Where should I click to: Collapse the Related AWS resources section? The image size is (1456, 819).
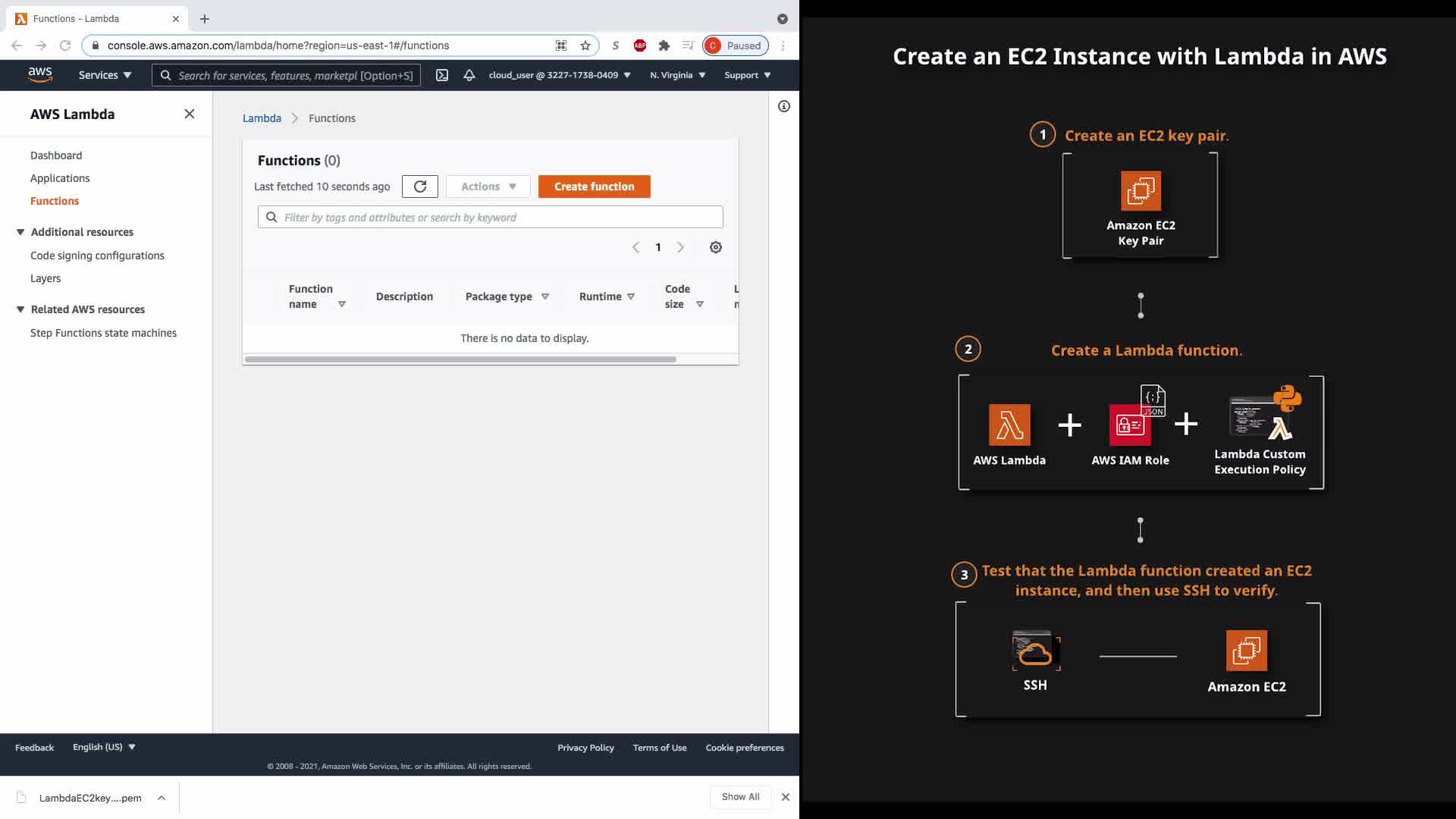click(x=20, y=309)
